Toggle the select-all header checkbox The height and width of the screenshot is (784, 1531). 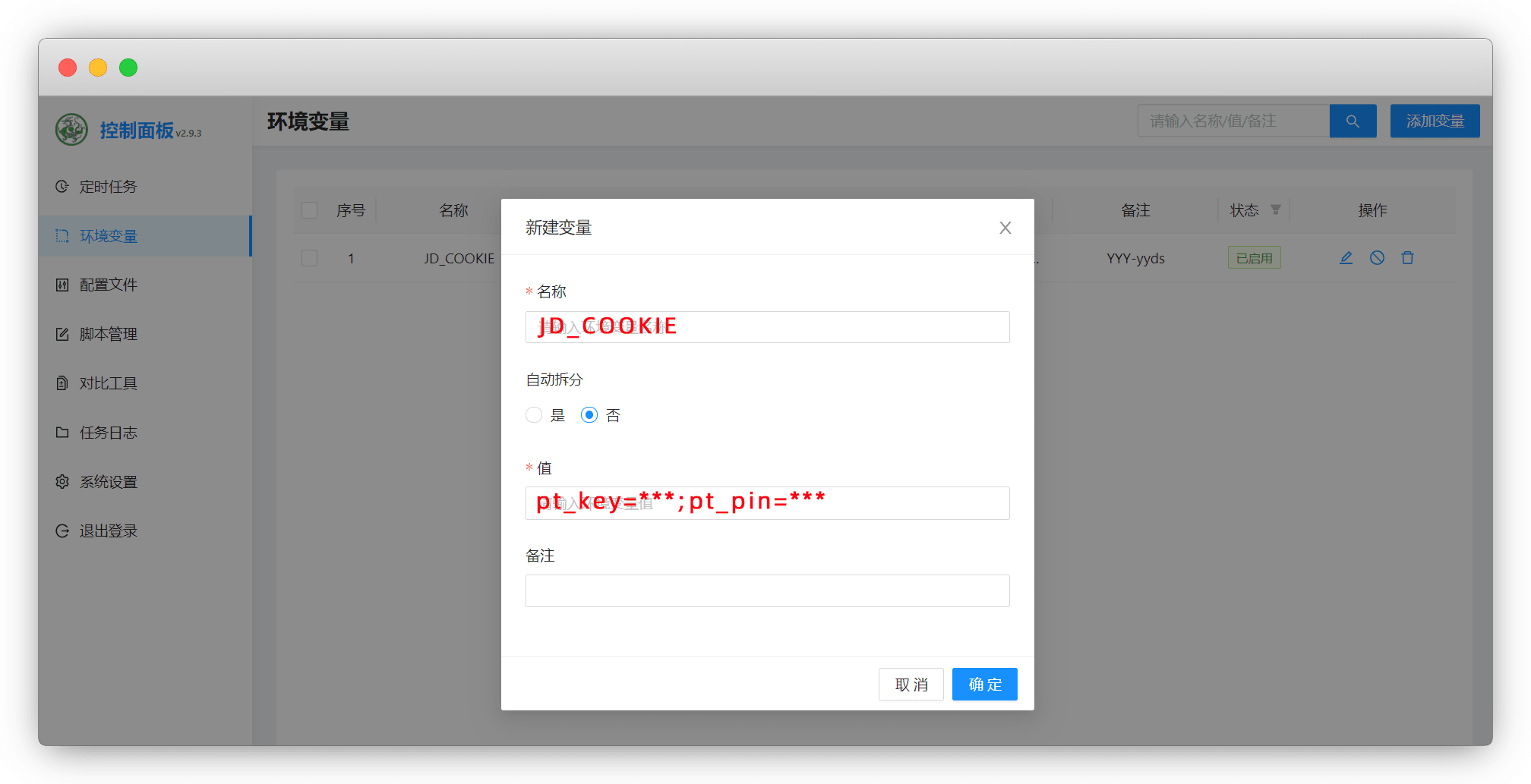(310, 210)
